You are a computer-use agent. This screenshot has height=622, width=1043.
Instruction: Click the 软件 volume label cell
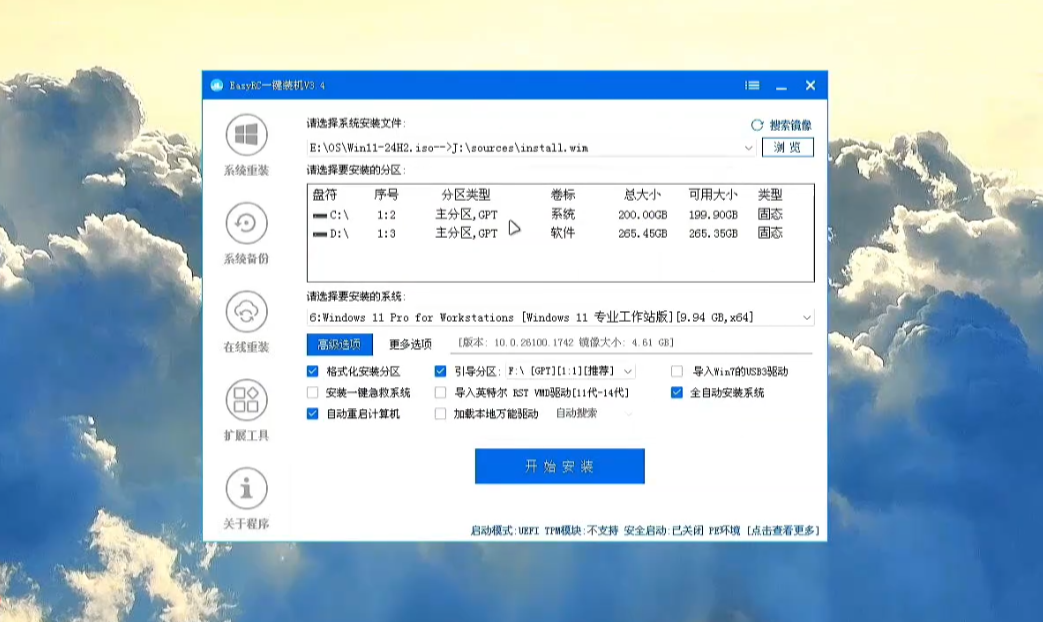[x=563, y=233]
